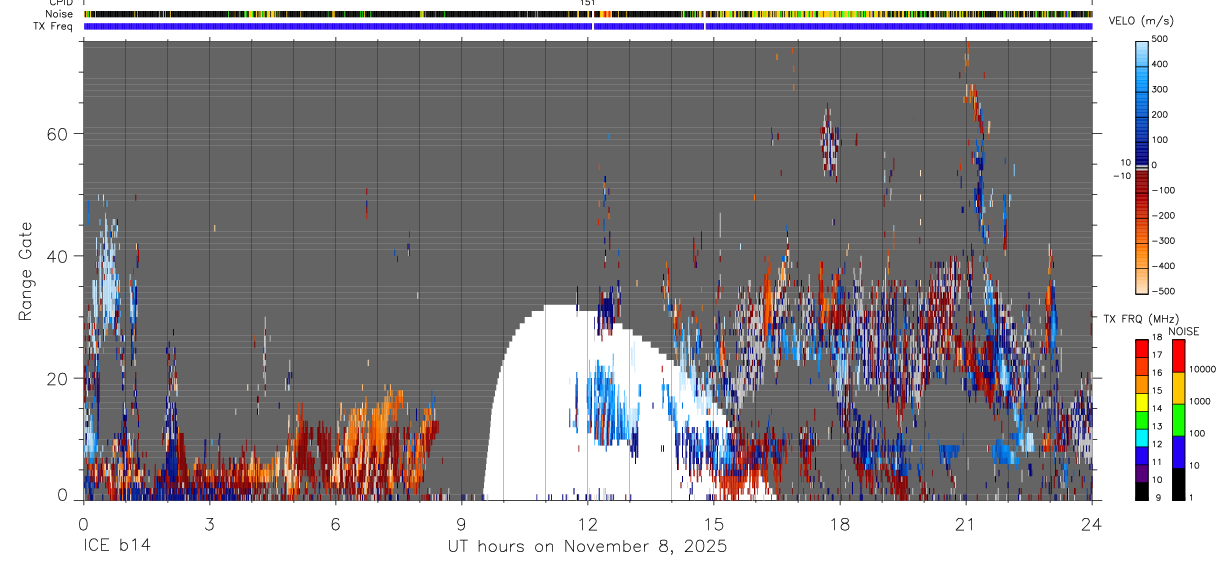The height and width of the screenshot is (567, 1228).
Task: Click the 10000 label on the NOISE legend
Action: coord(1202,369)
